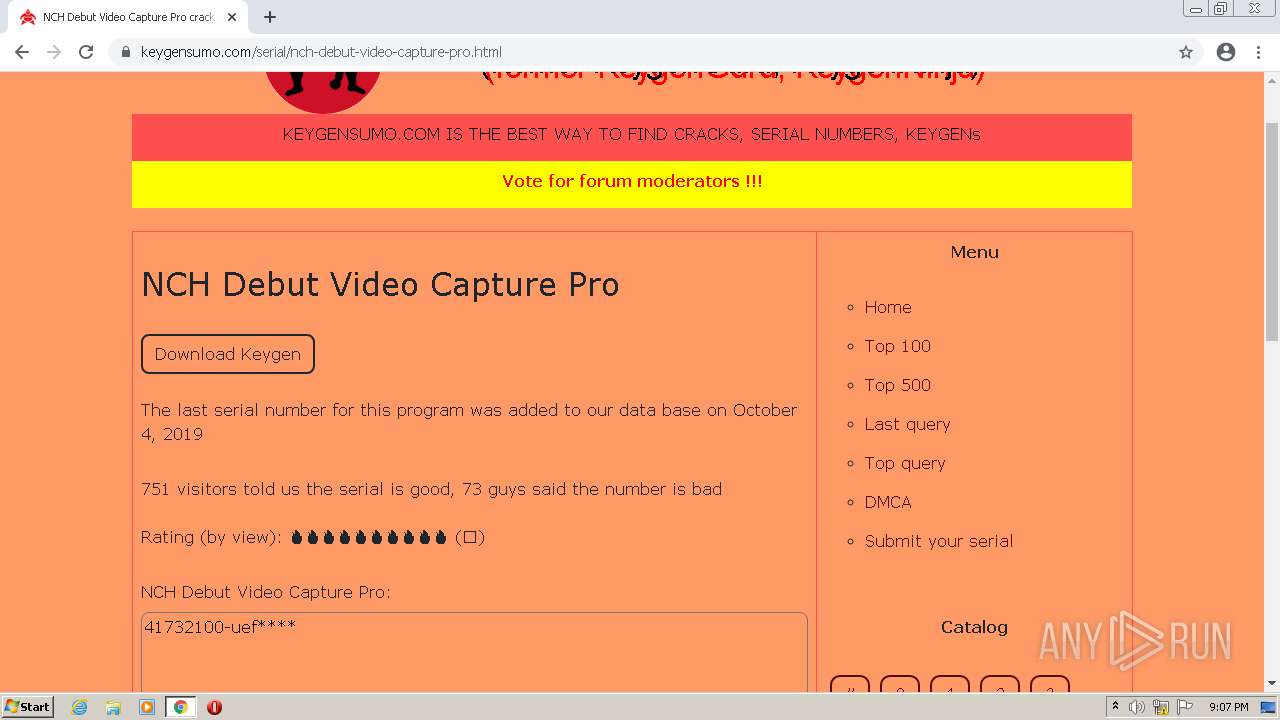Click the address bar URL
The height and width of the screenshot is (720, 1280).
coord(321,52)
